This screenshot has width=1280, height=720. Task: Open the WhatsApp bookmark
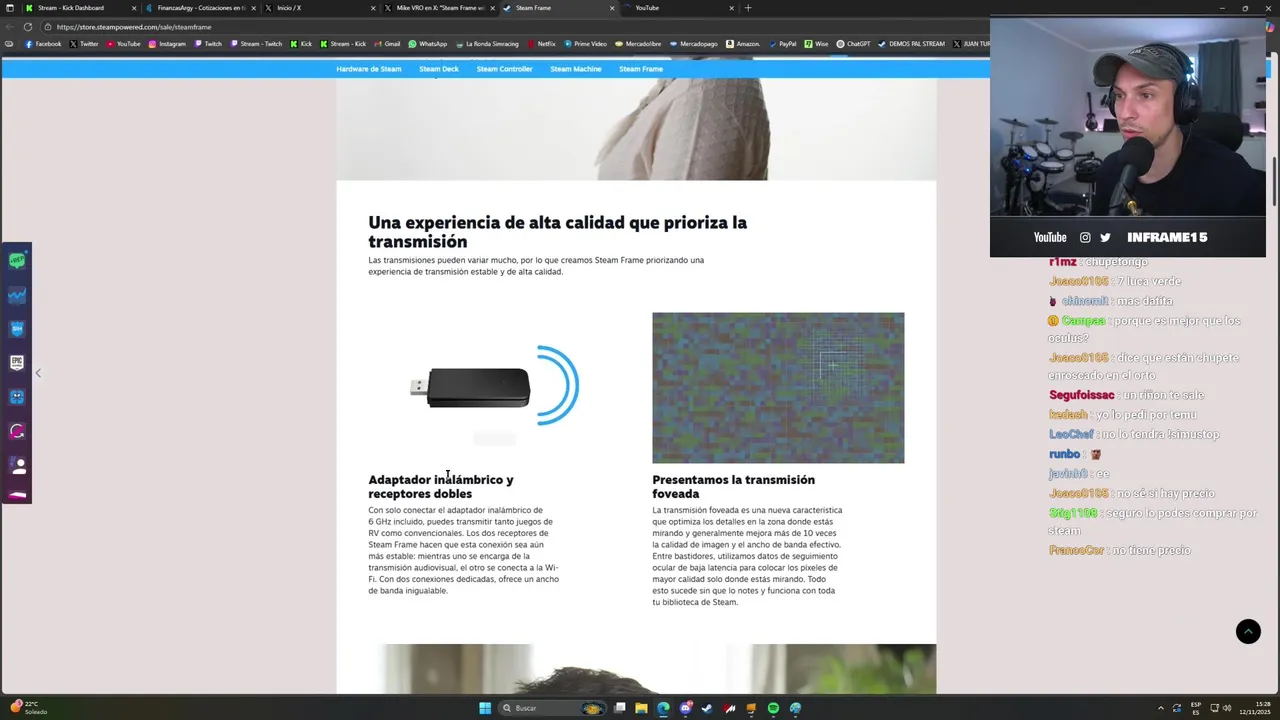click(x=428, y=44)
